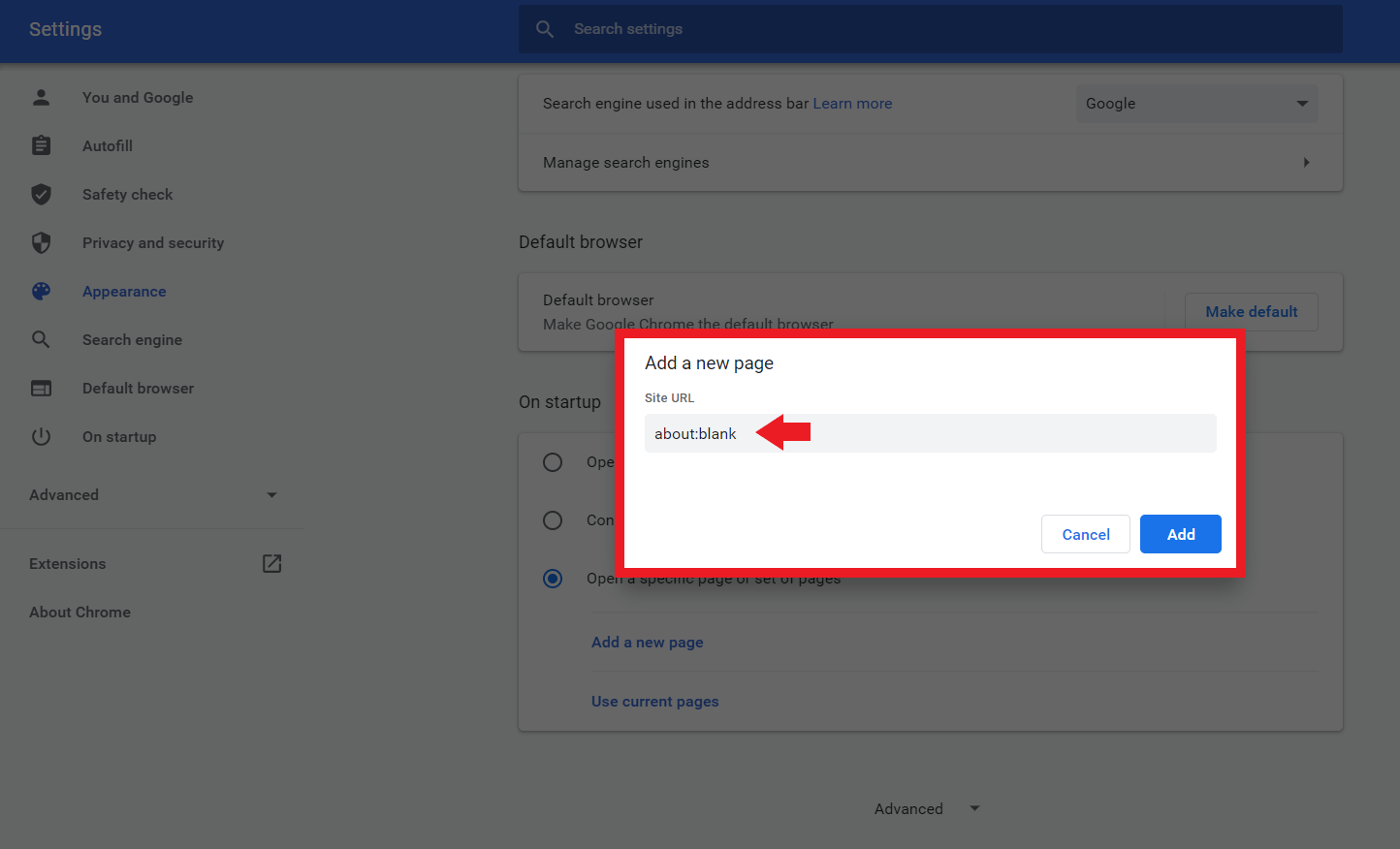Image resolution: width=1400 pixels, height=849 pixels.
Task: Click the Settings title in header
Action: (x=65, y=29)
